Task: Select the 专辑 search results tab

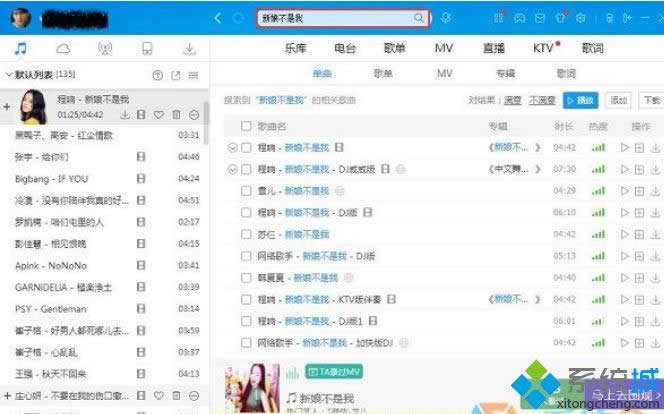Action: coord(505,73)
